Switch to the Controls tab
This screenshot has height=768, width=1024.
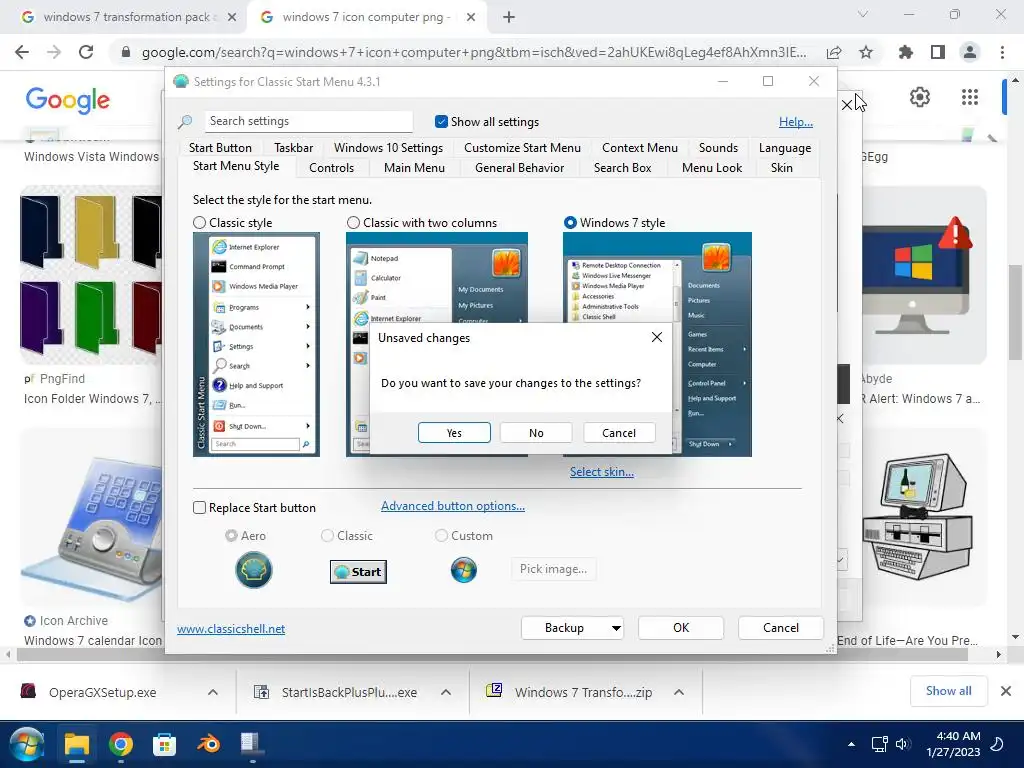[331, 168]
